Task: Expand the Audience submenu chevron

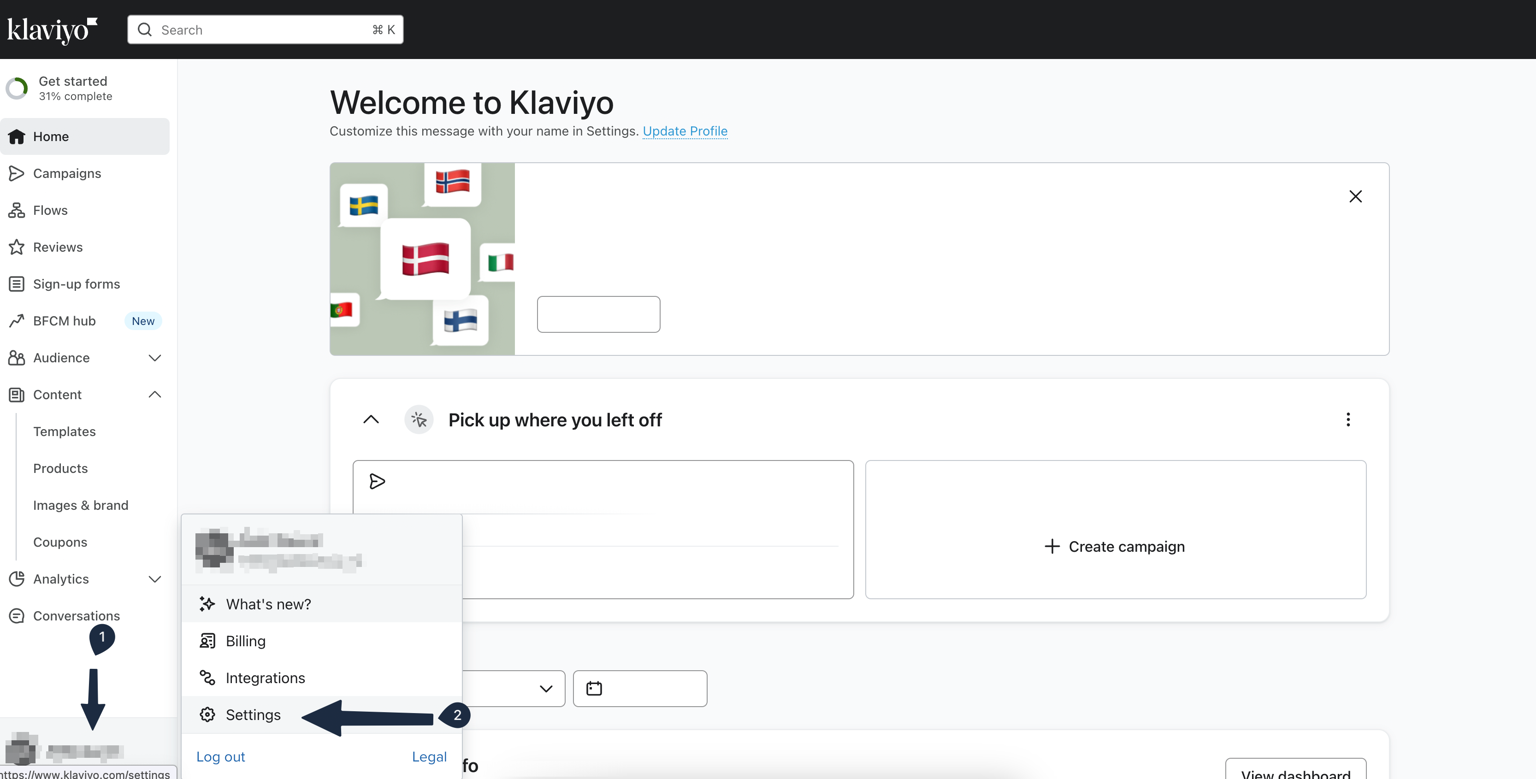Action: pyautogui.click(x=155, y=358)
